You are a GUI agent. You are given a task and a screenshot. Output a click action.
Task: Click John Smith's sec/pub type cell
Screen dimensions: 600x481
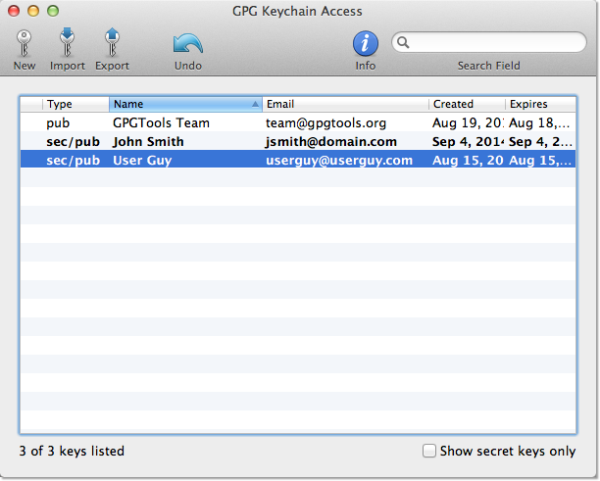coord(73,142)
